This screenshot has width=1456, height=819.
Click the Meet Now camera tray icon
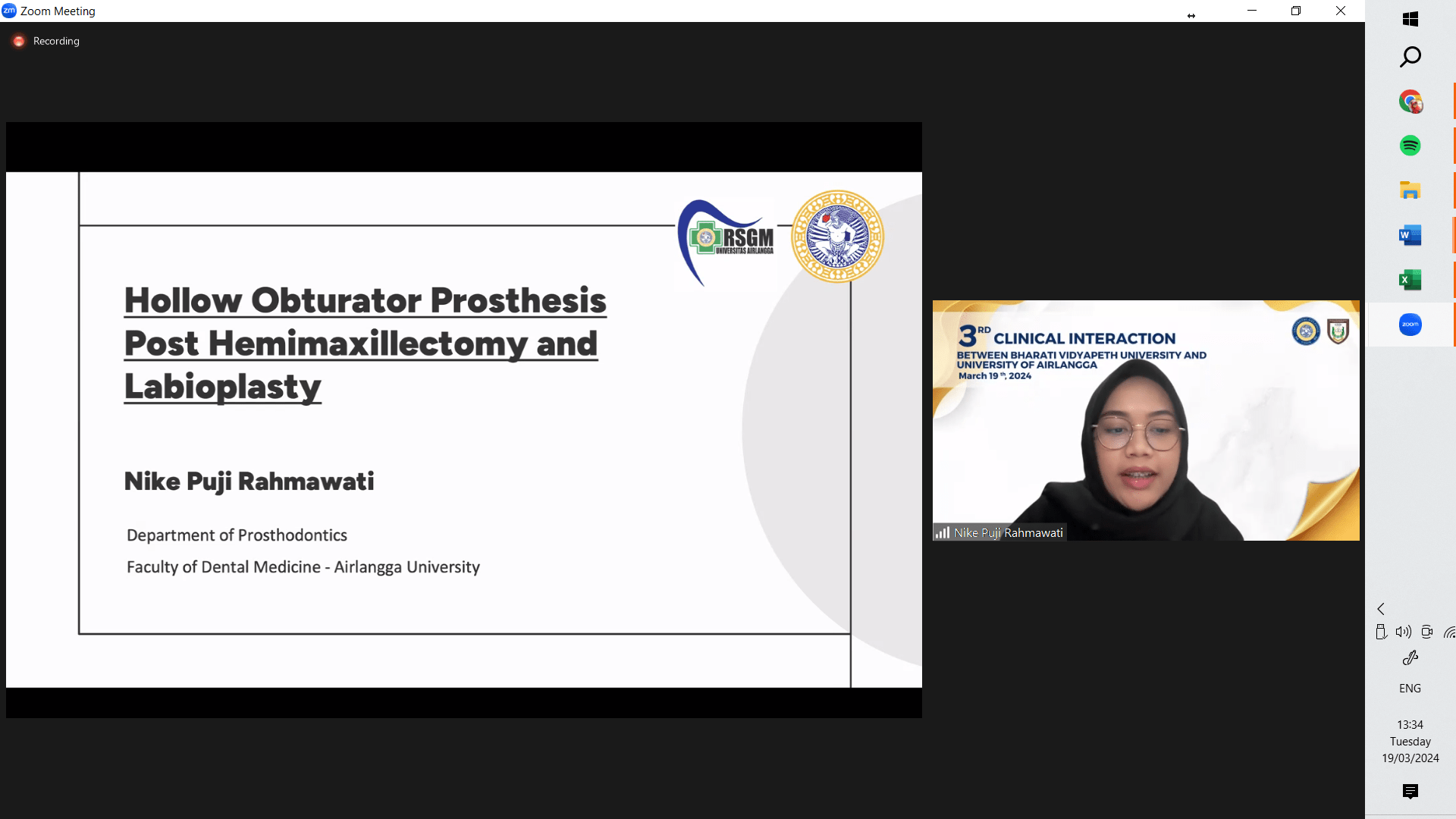[x=1427, y=632]
